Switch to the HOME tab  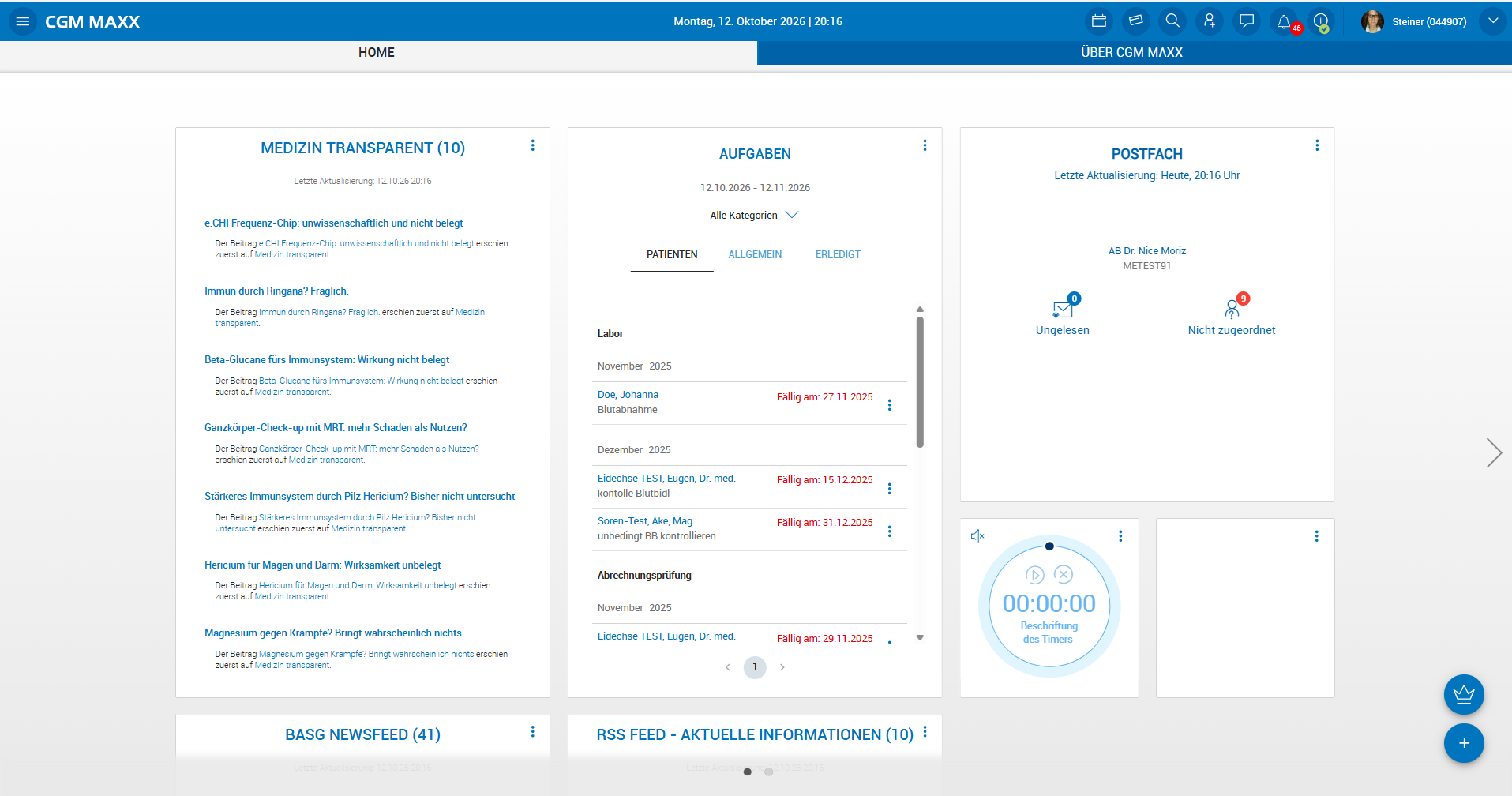[377, 52]
